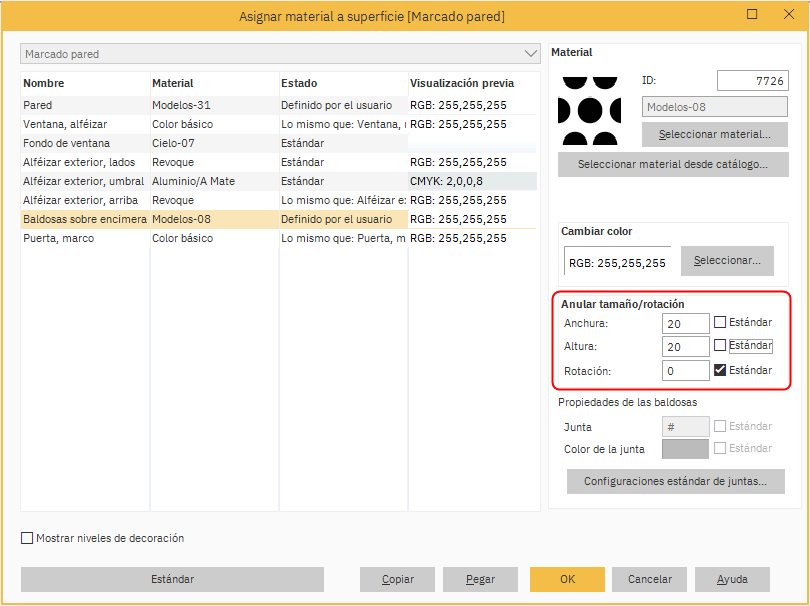Enable Estándar checkbox for Anchura
810x606 pixels.
click(x=720, y=322)
